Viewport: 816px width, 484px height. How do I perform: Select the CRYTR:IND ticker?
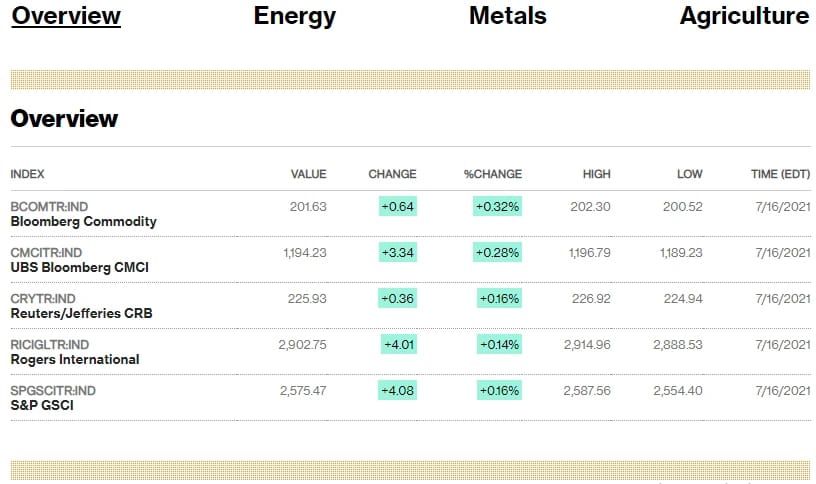click(43, 298)
